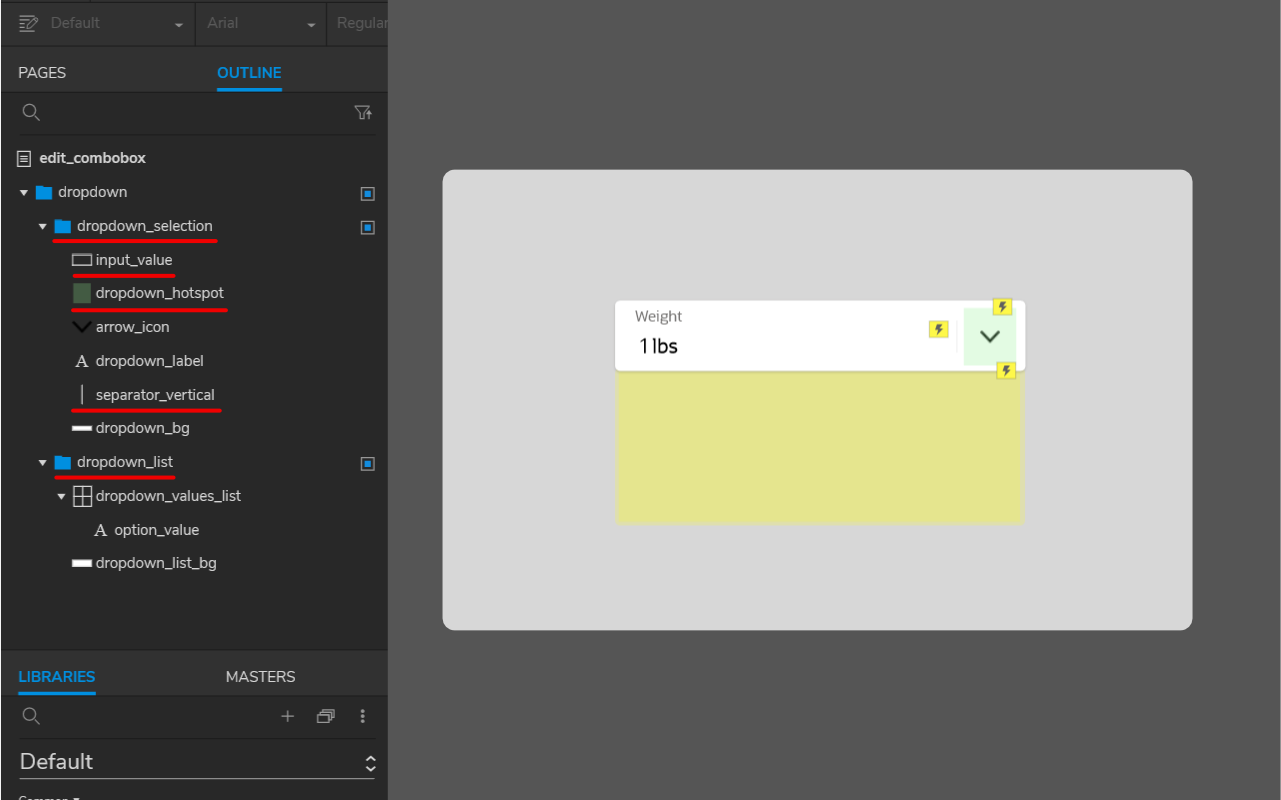Click the 1 lbs value field on canvas
The height and width of the screenshot is (800, 1281).
click(659, 347)
